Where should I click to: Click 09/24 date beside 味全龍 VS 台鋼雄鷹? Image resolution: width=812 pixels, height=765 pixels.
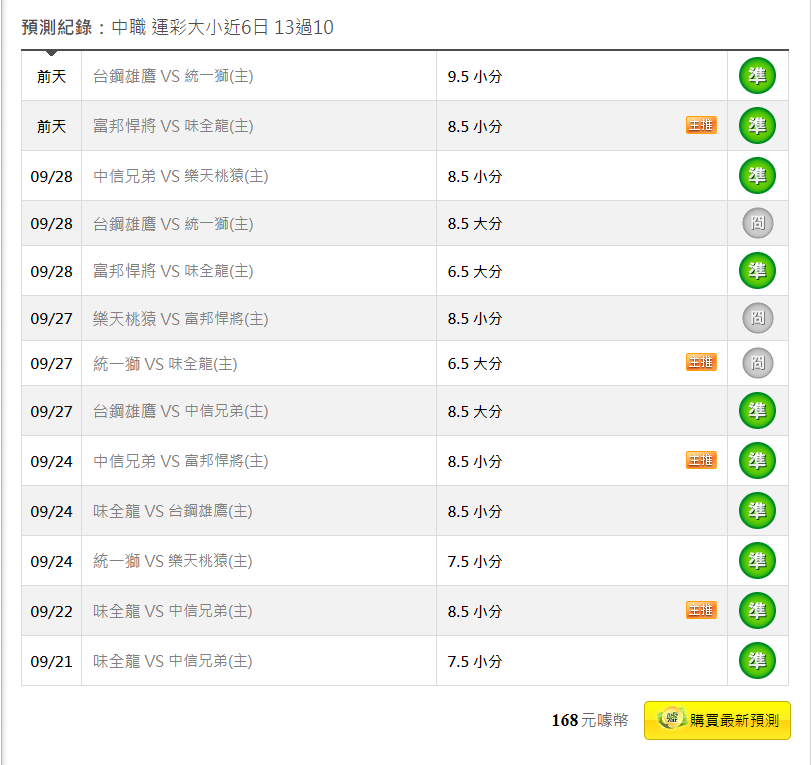pos(51,512)
